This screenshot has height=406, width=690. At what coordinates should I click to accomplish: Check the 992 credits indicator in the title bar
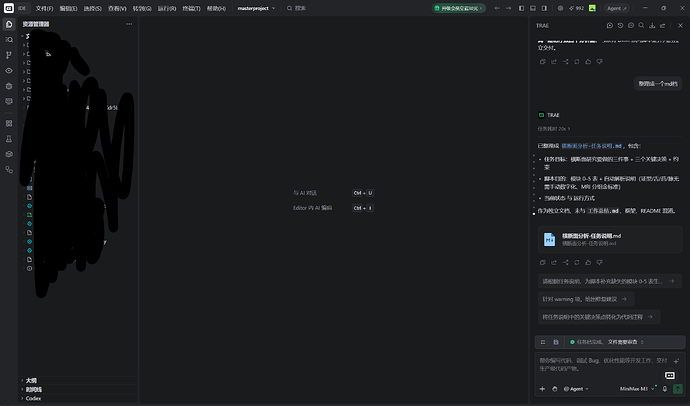click(576, 8)
